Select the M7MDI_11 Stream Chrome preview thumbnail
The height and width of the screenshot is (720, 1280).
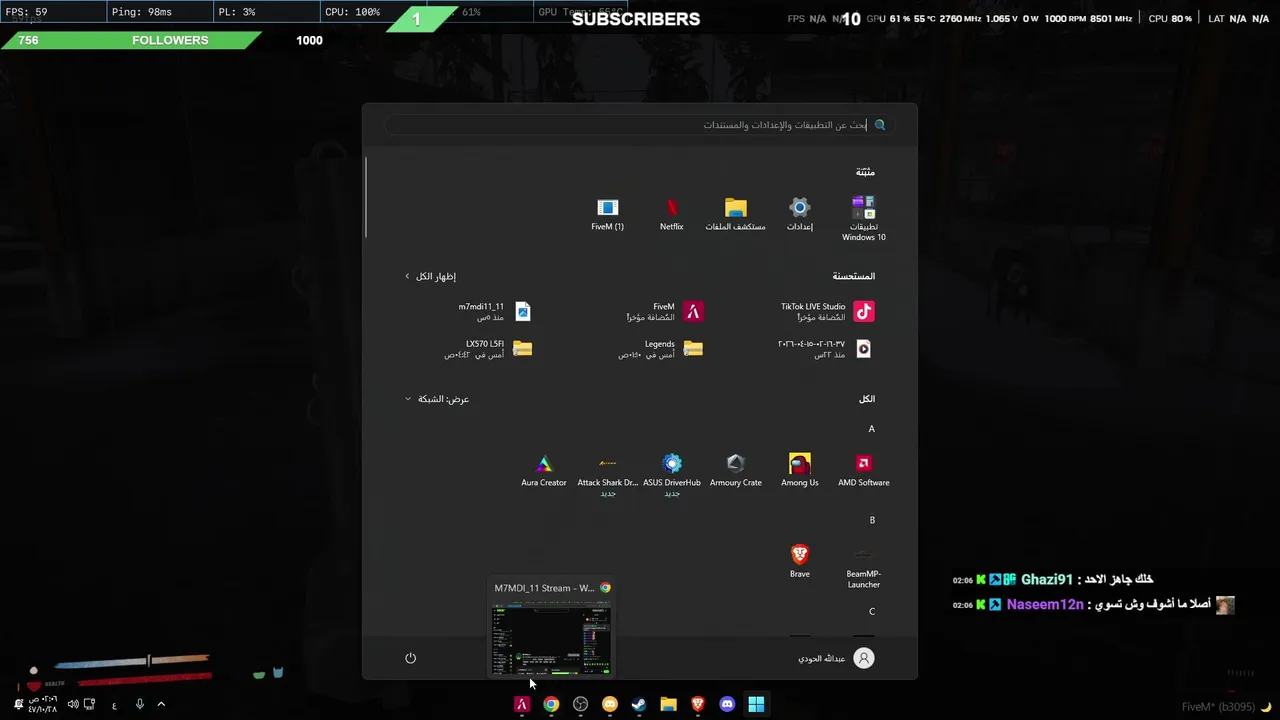551,627
